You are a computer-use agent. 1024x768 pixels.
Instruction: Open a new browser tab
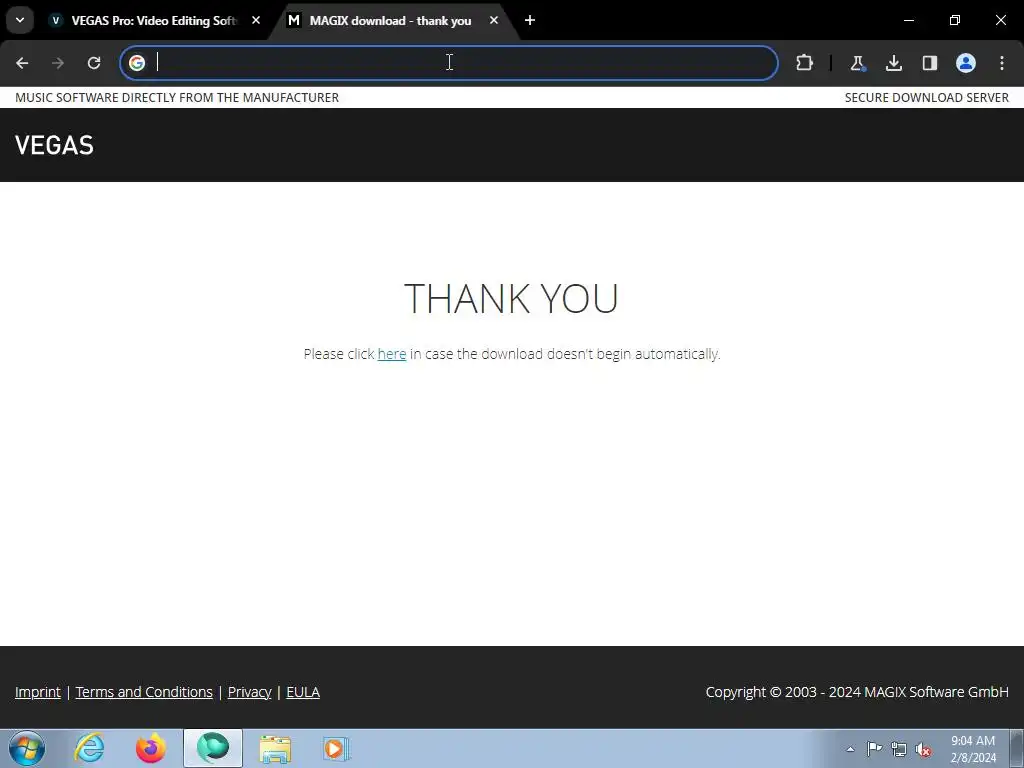(x=530, y=21)
